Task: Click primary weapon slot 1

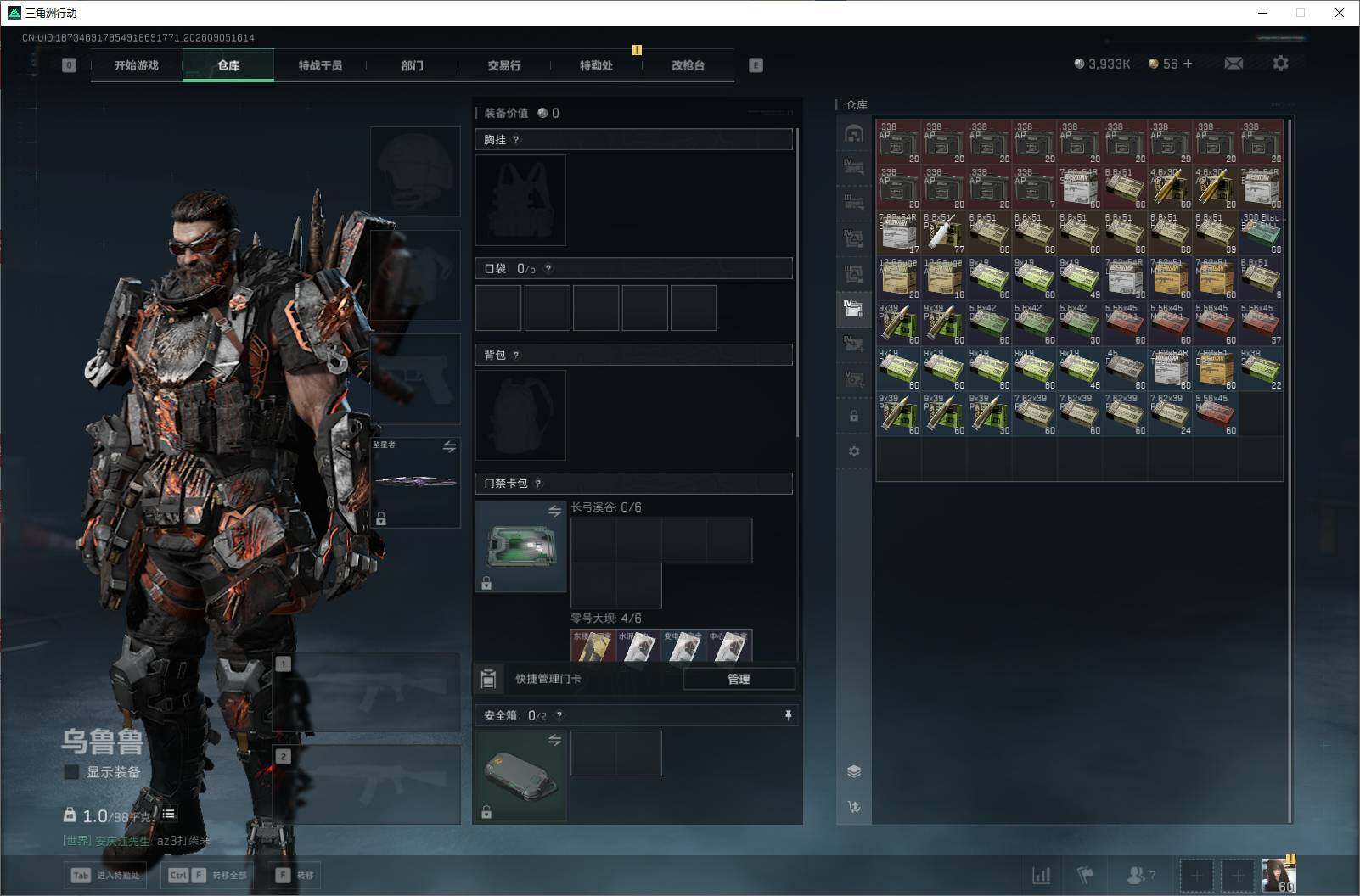Action: point(367,692)
